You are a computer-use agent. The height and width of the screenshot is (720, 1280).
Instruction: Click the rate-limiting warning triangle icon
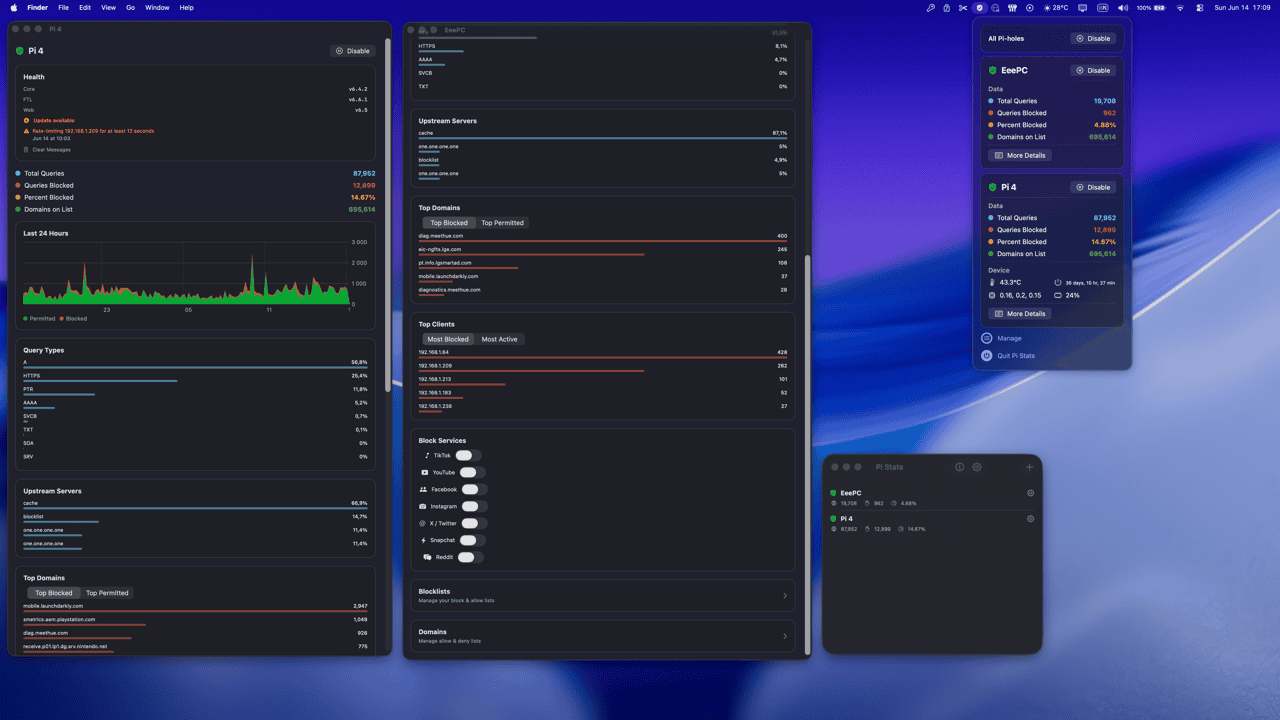click(27, 131)
